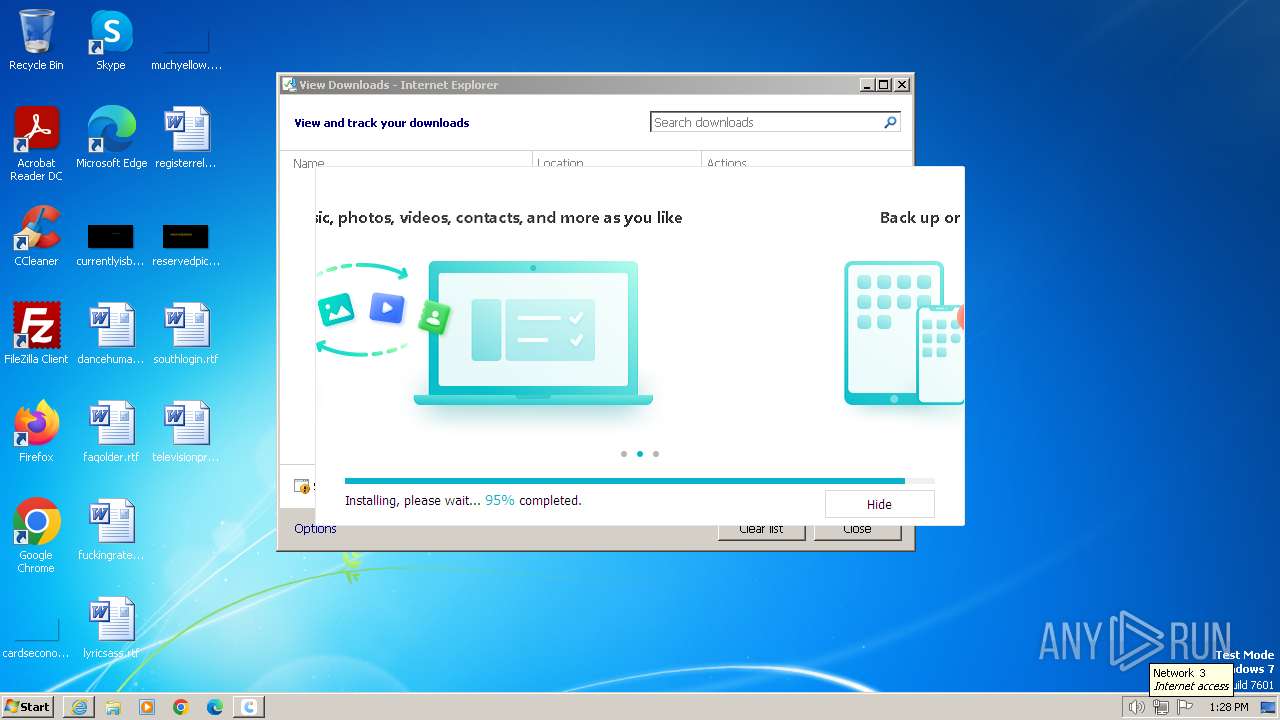
Task: Select the faqolder.rtf document icon
Action: point(111,431)
